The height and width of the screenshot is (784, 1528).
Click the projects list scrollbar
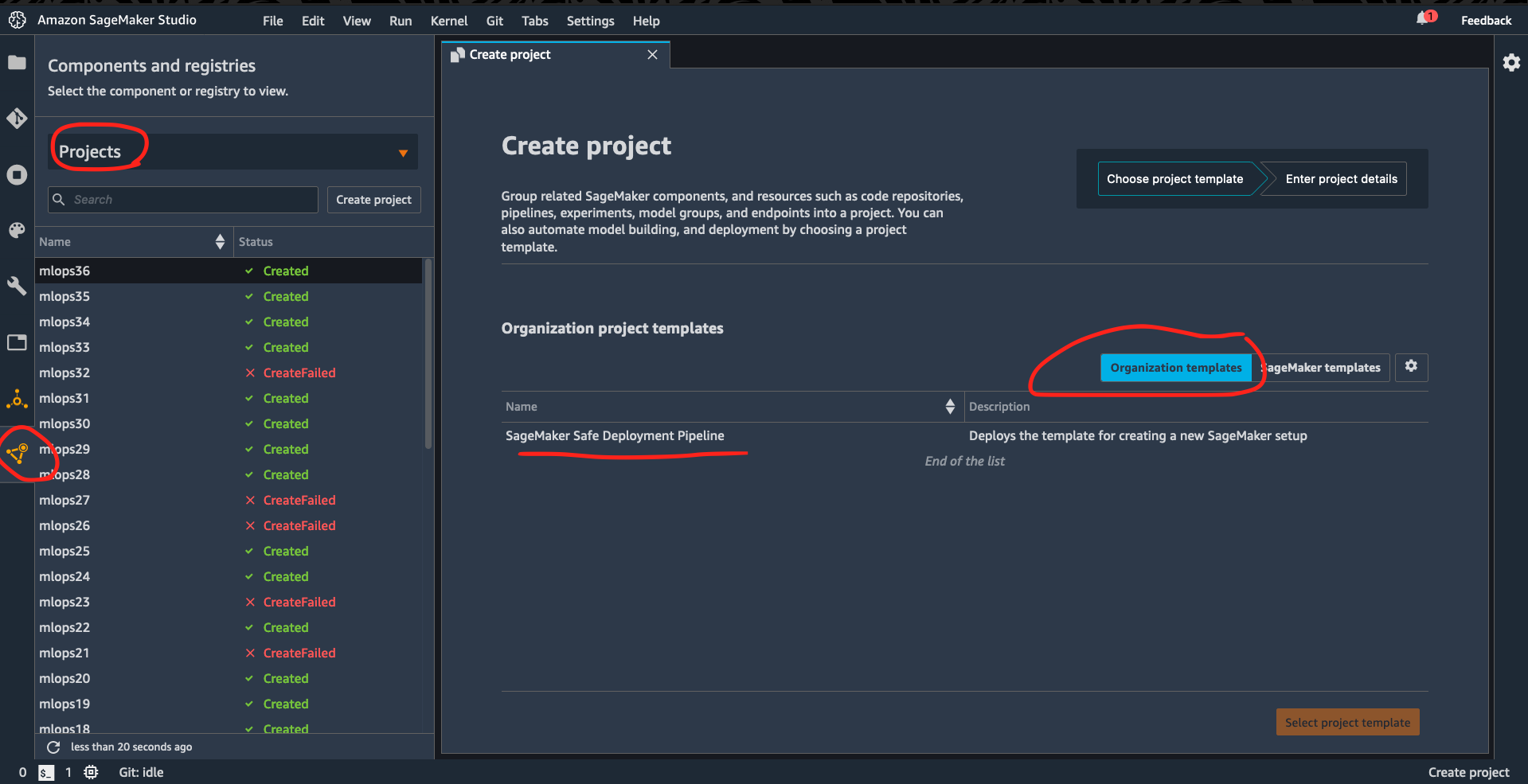click(x=428, y=354)
